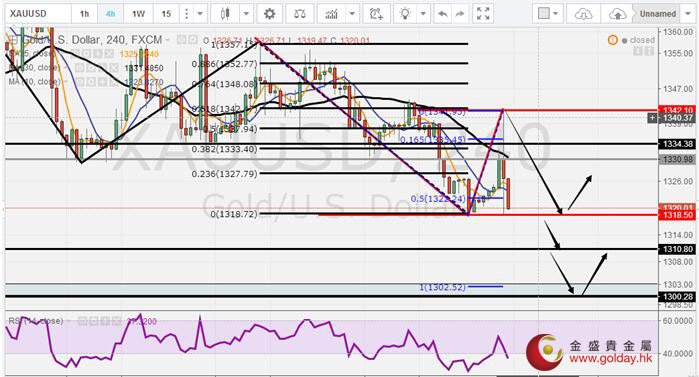699x377 pixels.
Task: Click the XAUUSD symbol input field
Action: 37,14
